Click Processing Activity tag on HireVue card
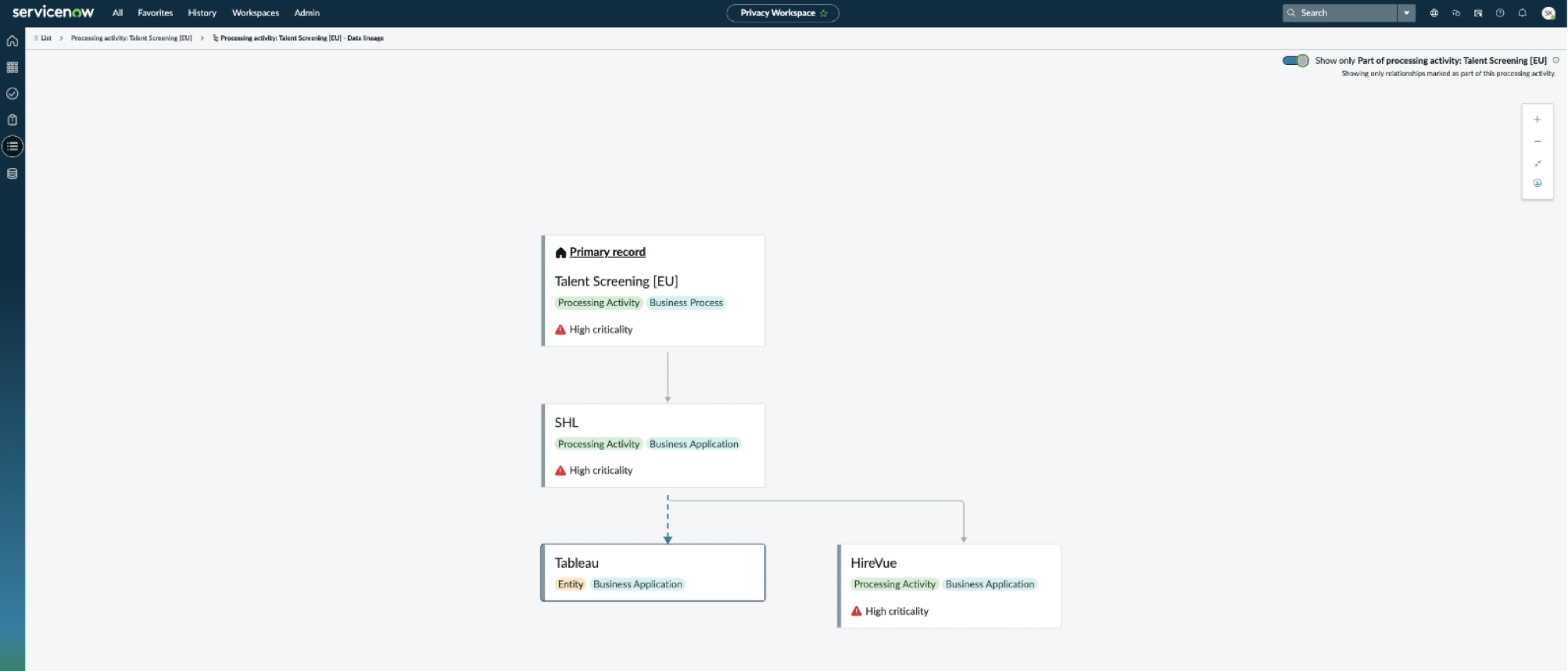 pyautogui.click(x=894, y=584)
